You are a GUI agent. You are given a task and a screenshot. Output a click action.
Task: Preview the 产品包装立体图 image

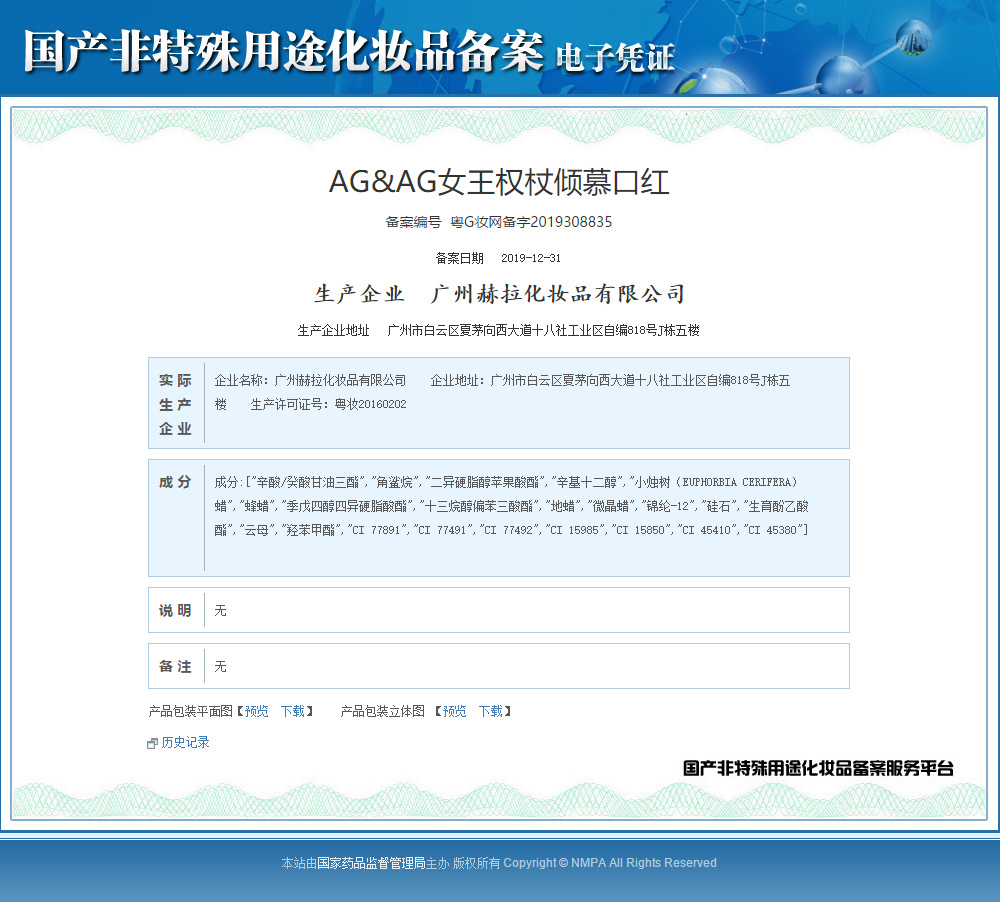[x=453, y=711]
